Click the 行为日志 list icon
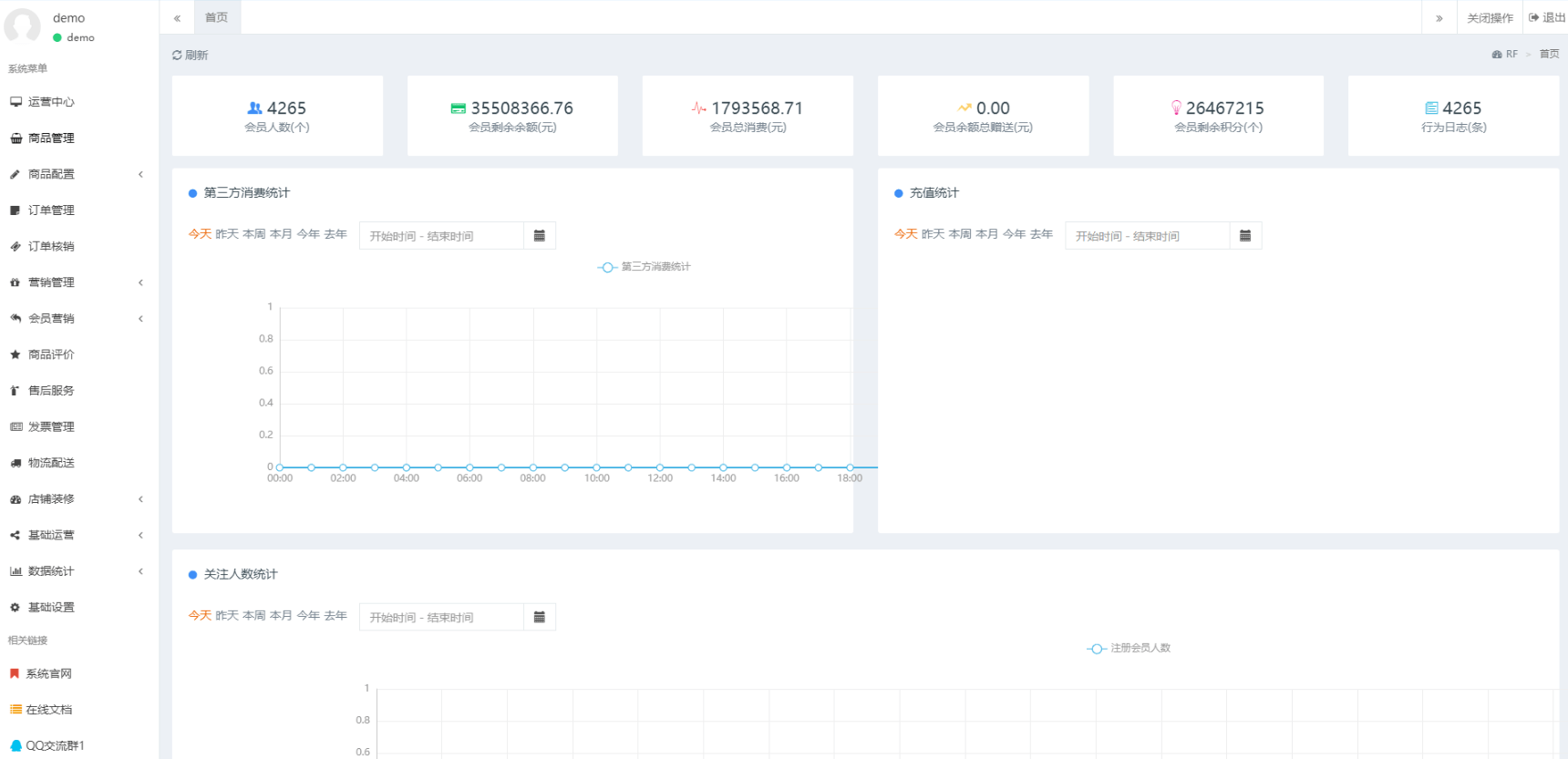Screen dimensions: 1568x759 pos(1431,108)
